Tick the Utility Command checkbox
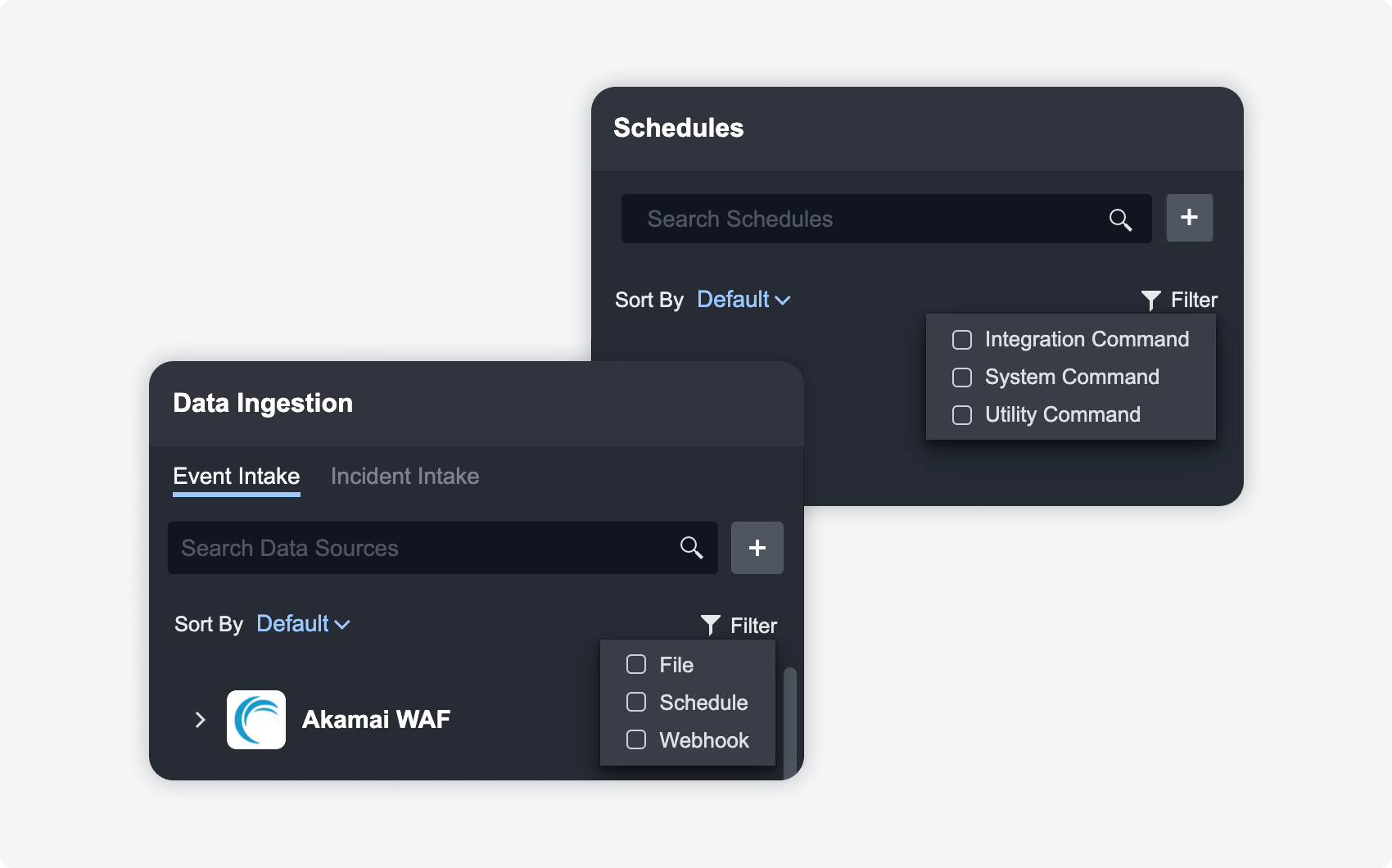The height and width of the screenshot is (868, 1392). tap(962, 415)
